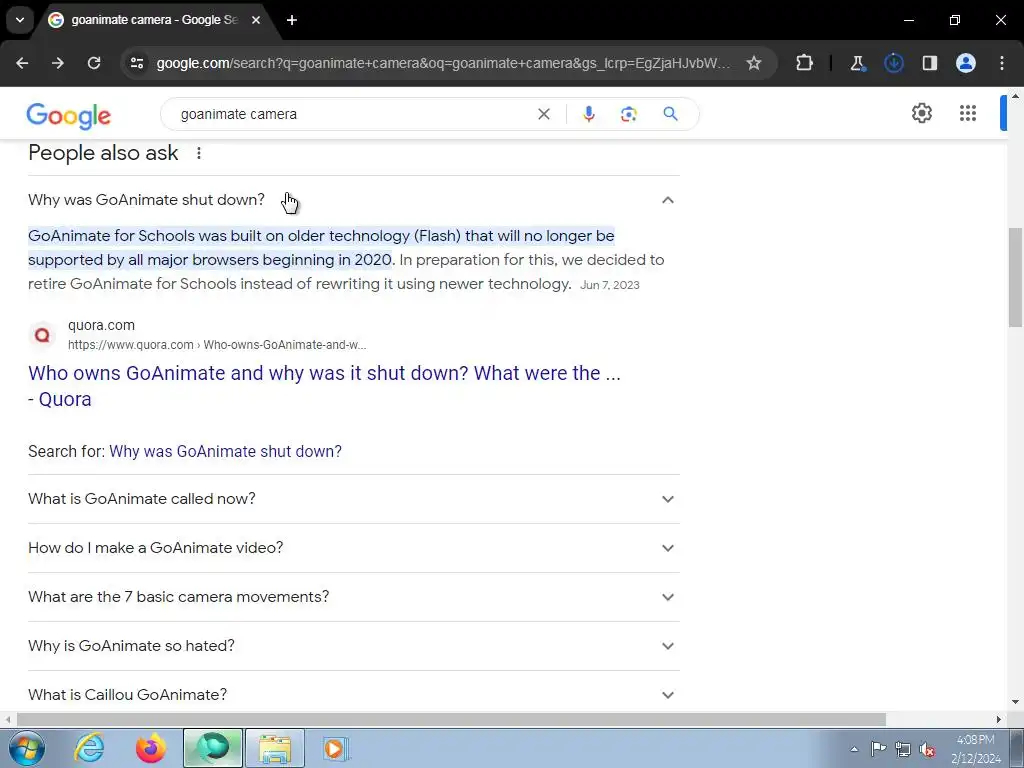Click the scroll right arrow

(999, 719)
